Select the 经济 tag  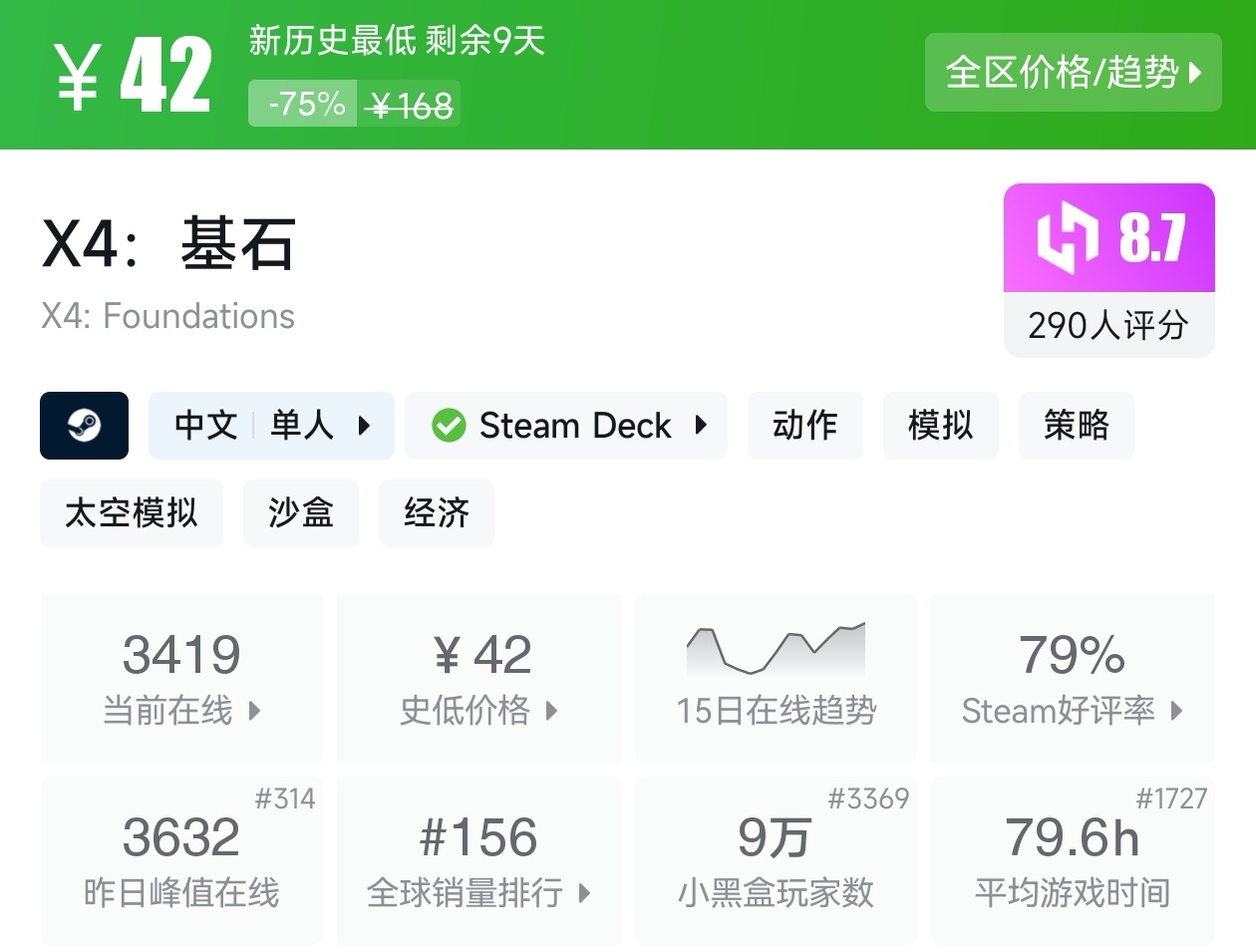pos(436,513)
